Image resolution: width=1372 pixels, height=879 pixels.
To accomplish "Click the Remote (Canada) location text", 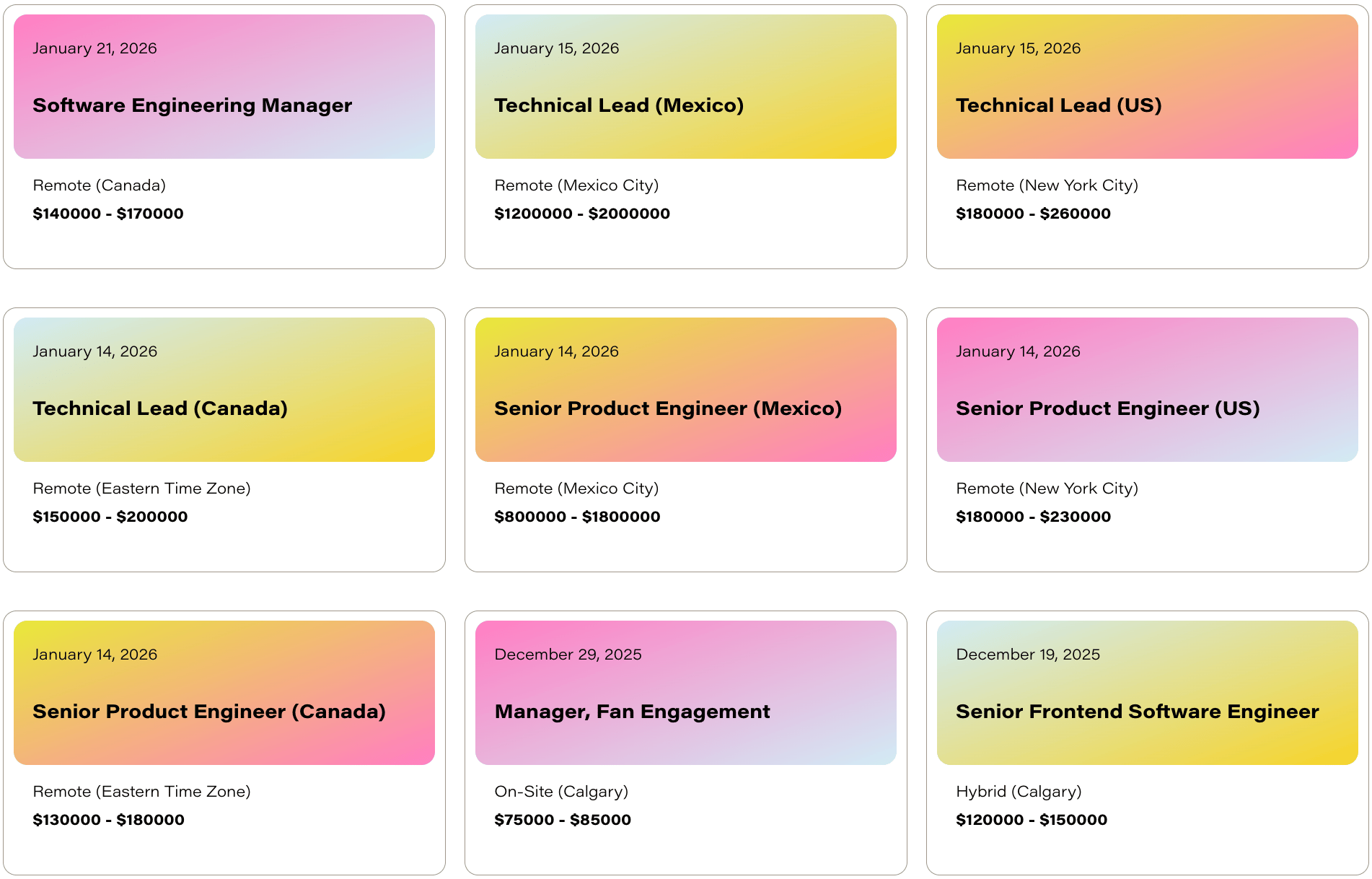I will 99,185.
